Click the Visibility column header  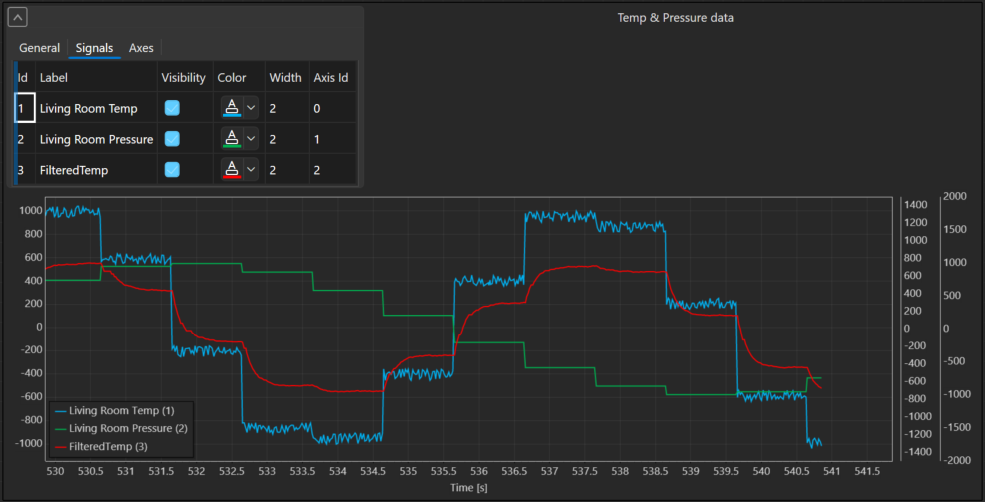coord(183,77)
